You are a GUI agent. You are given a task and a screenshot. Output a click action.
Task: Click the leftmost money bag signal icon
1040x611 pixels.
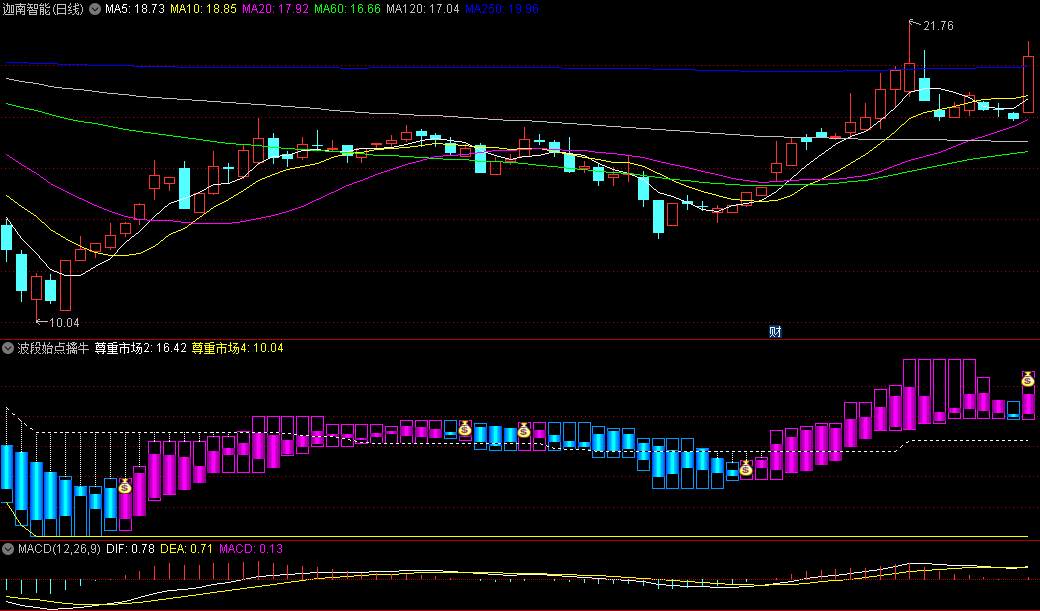click(x=125, y=486)
